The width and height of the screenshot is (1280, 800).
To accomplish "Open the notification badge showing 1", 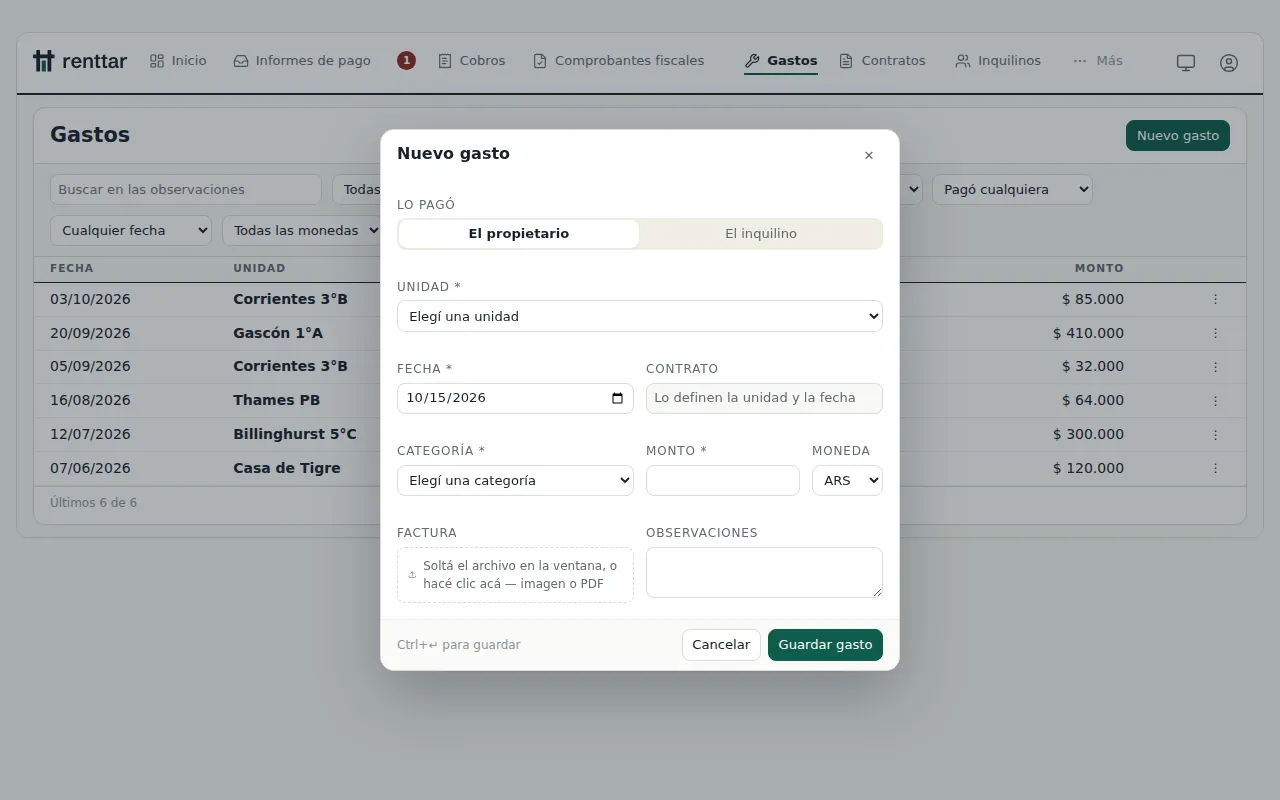I will pos(406,61).
